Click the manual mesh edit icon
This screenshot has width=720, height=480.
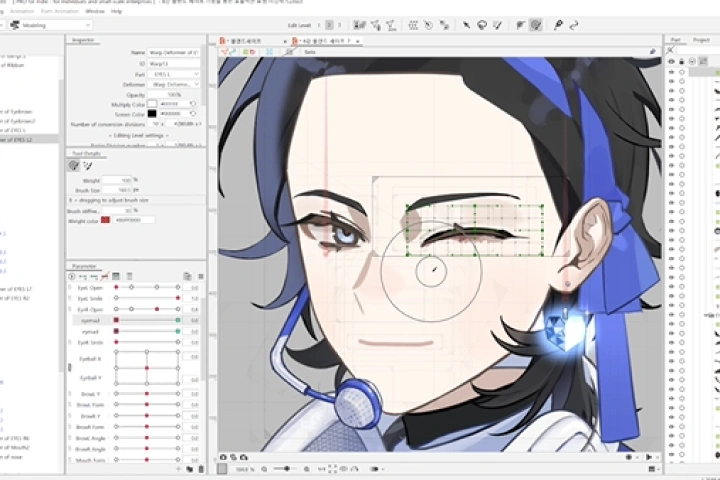pos(376,25)
